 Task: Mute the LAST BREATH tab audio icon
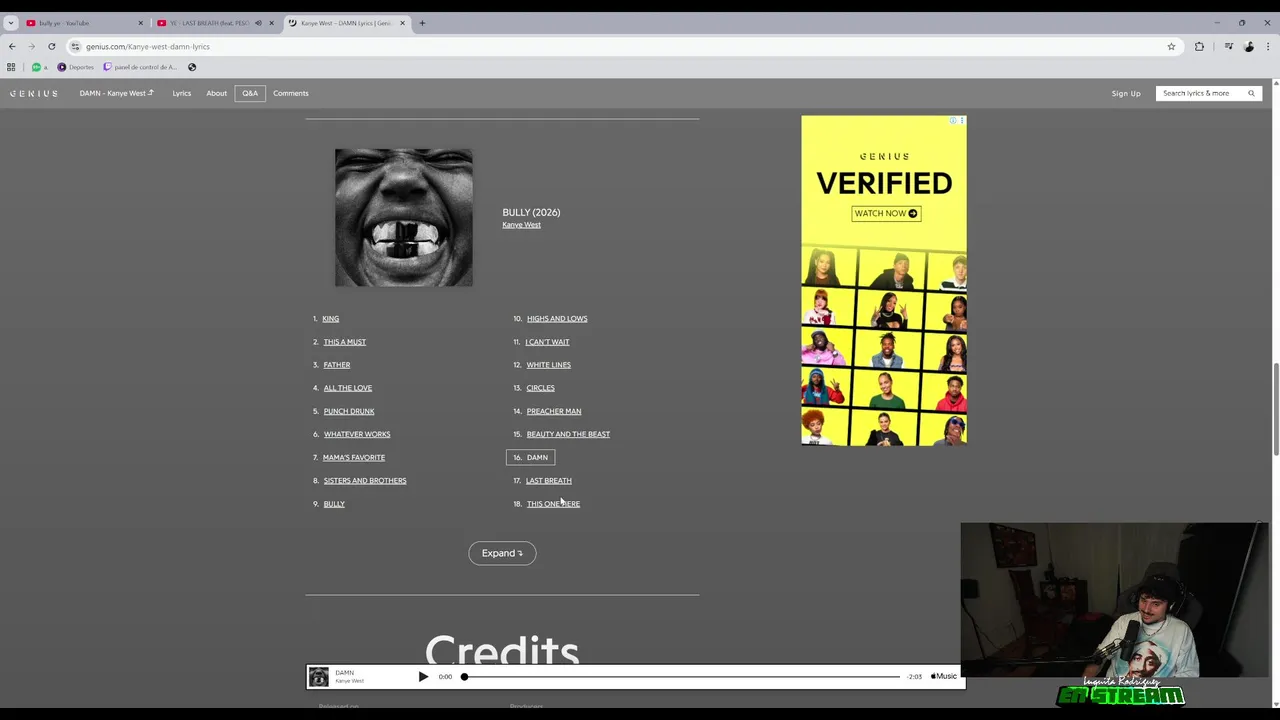pos(258,23)
